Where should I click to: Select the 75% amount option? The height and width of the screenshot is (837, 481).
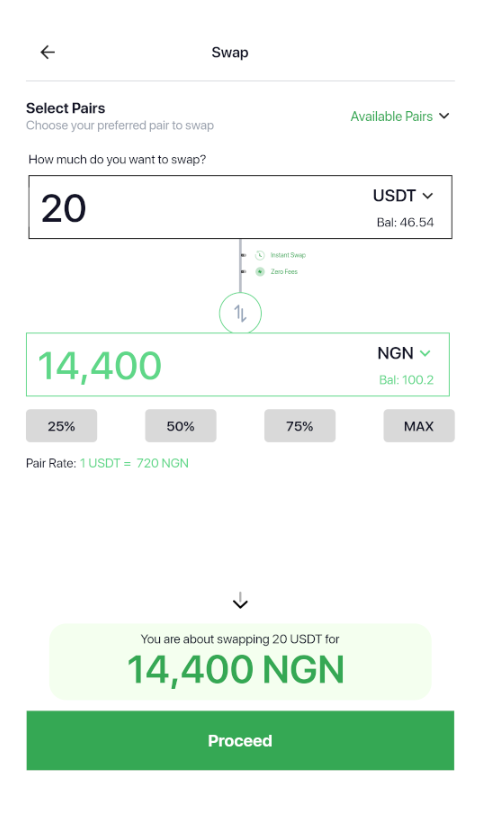[299, 426]
